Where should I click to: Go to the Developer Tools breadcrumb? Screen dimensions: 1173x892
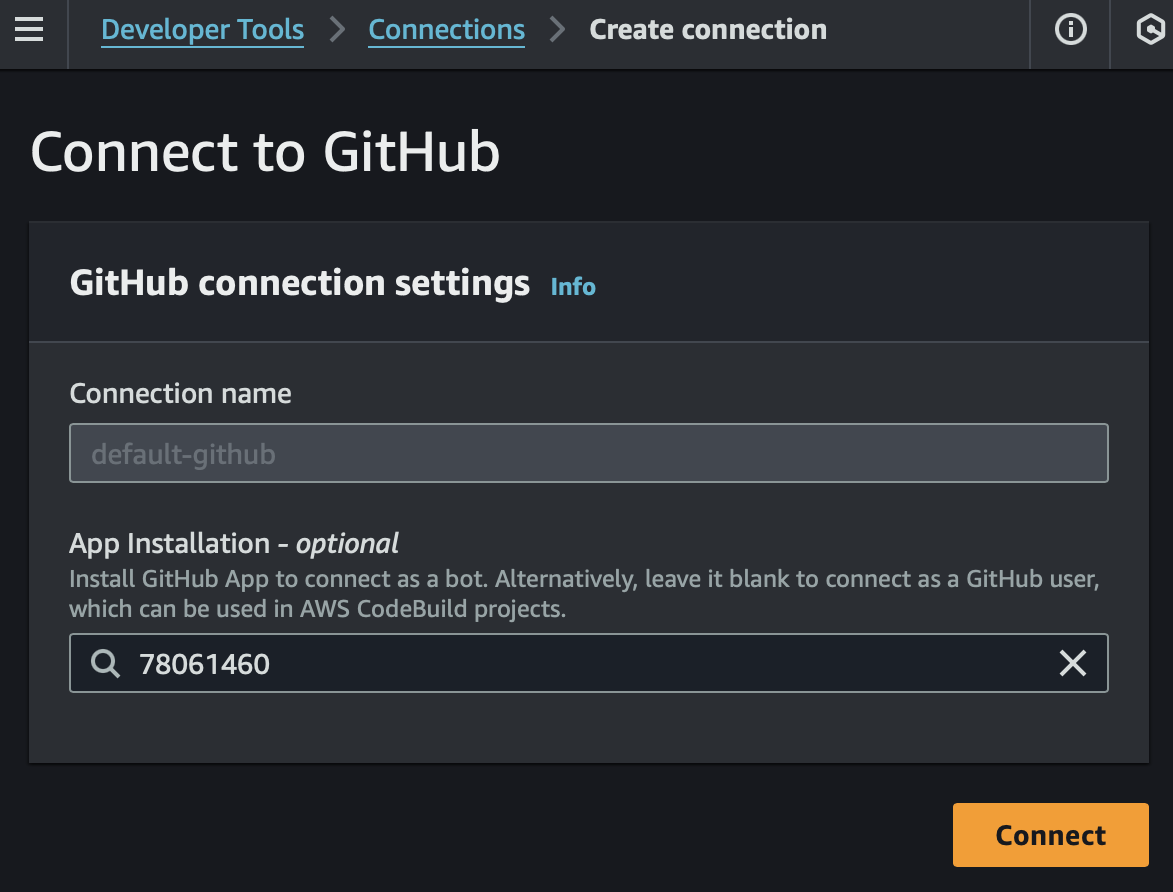click(203, 31)
